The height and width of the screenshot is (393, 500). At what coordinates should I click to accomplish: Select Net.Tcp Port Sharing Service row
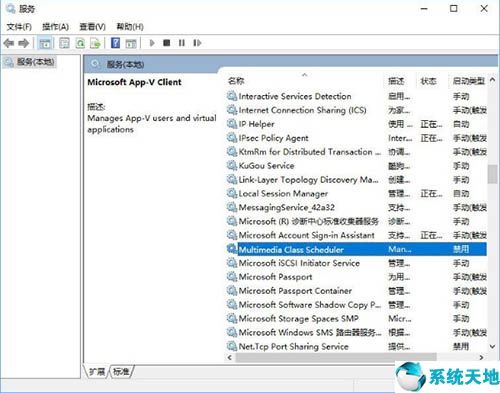[x=356, y=346]
